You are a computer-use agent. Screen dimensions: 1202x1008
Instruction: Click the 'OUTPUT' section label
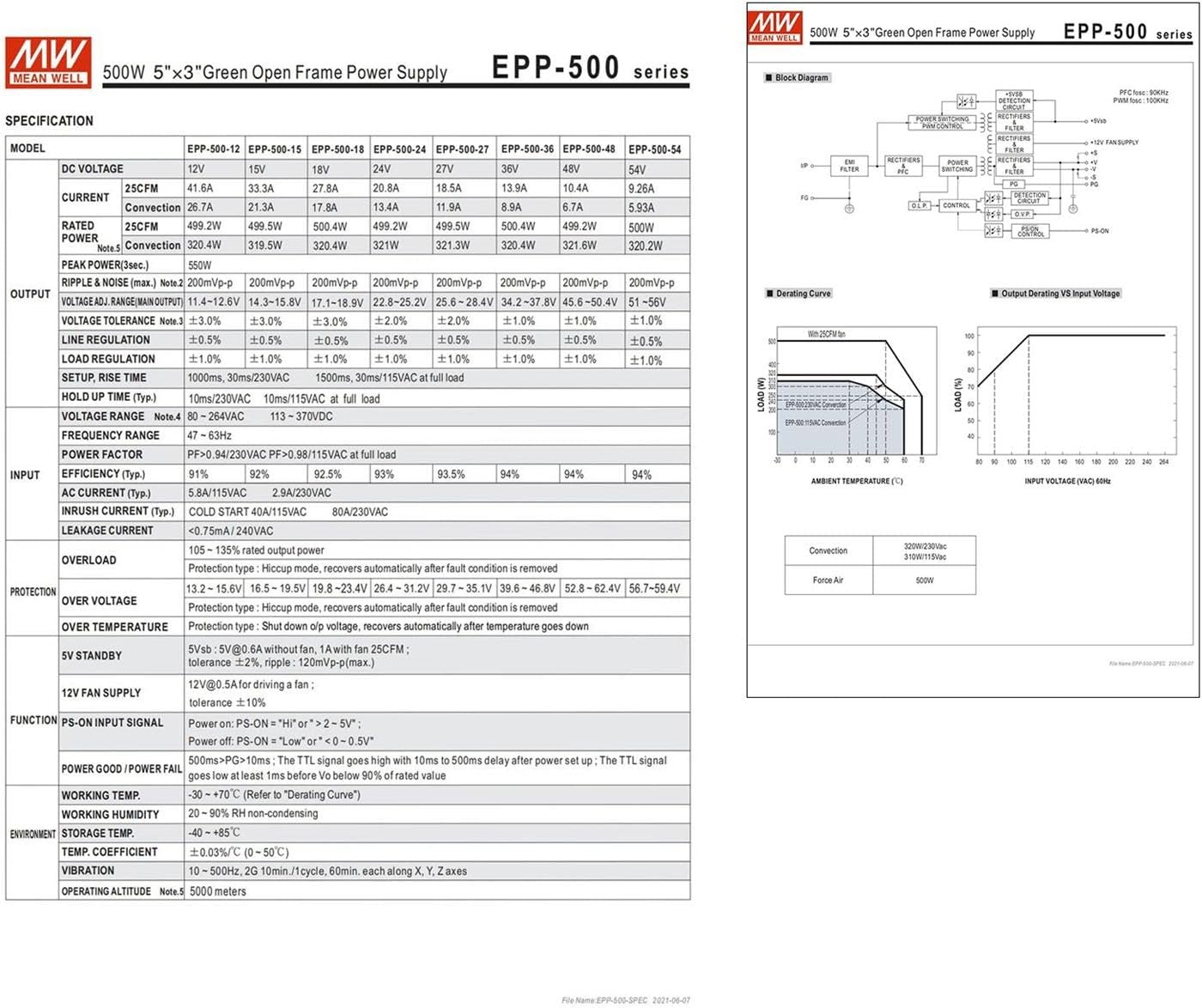30,294
